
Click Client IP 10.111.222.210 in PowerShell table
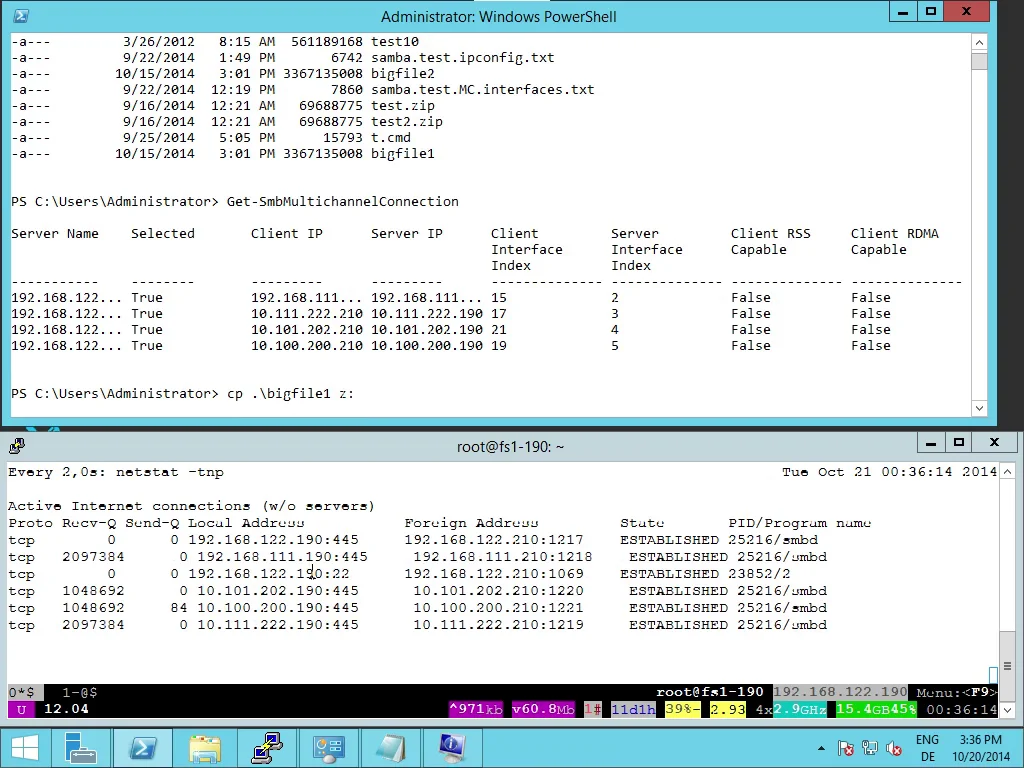coord(307,313)
